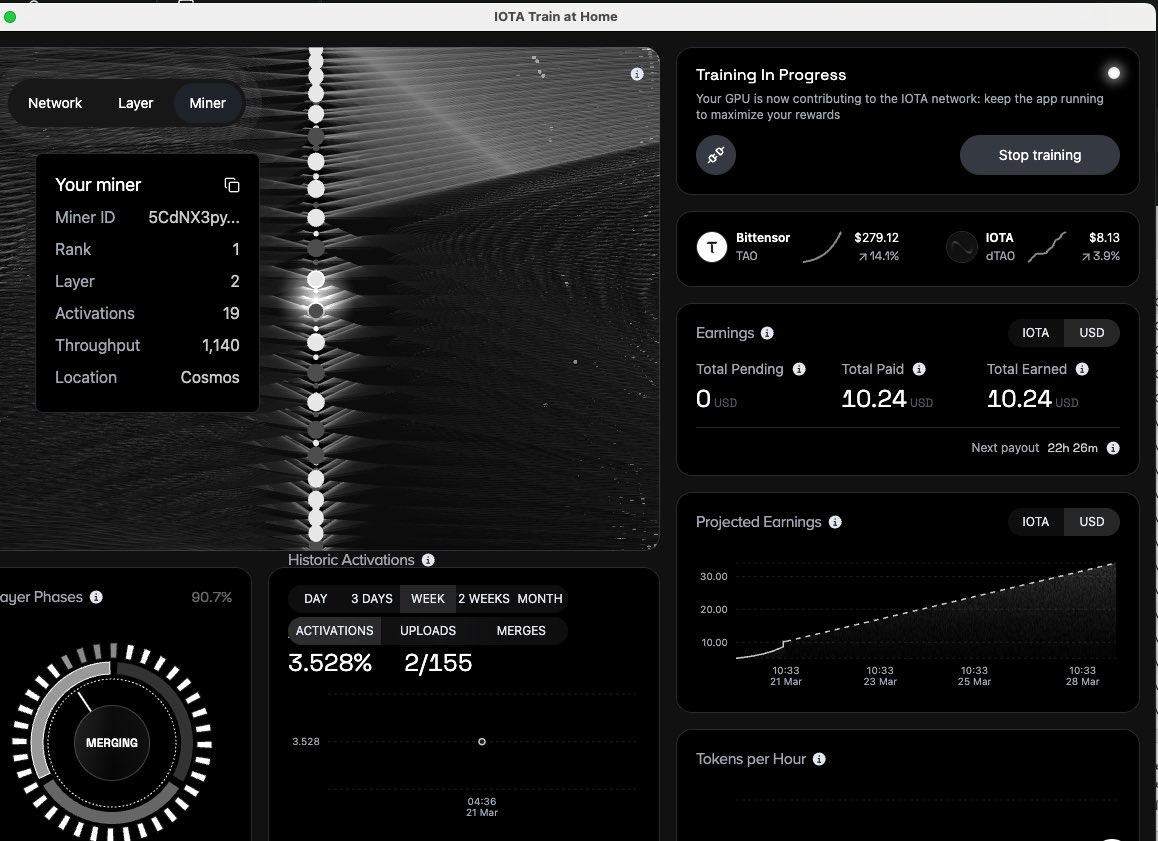Click the training status indicator dot
This screenshot has height=841, width=1158.
pyautogui.click(x=1114, y=73)
